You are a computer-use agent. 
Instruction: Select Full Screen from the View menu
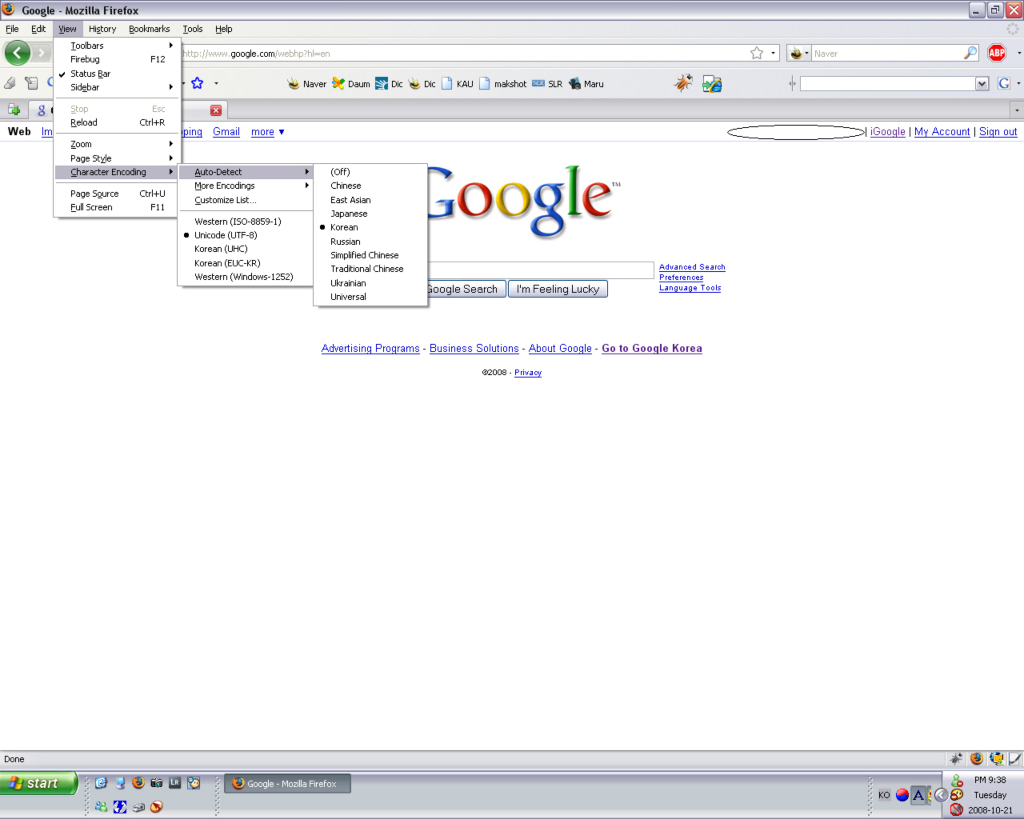(x=117, y=207)
